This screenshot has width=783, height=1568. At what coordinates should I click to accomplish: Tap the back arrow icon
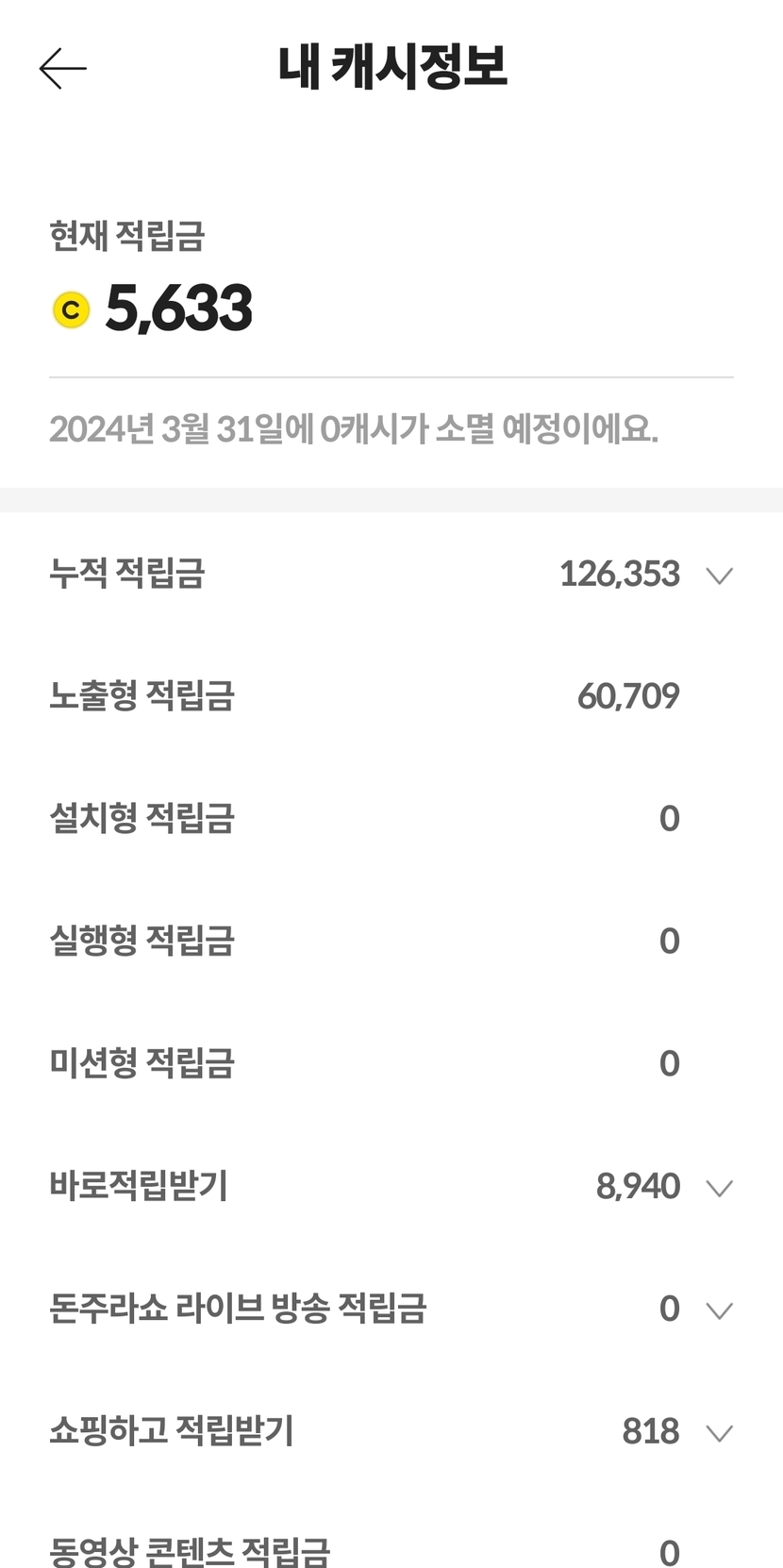coord(62,68)
